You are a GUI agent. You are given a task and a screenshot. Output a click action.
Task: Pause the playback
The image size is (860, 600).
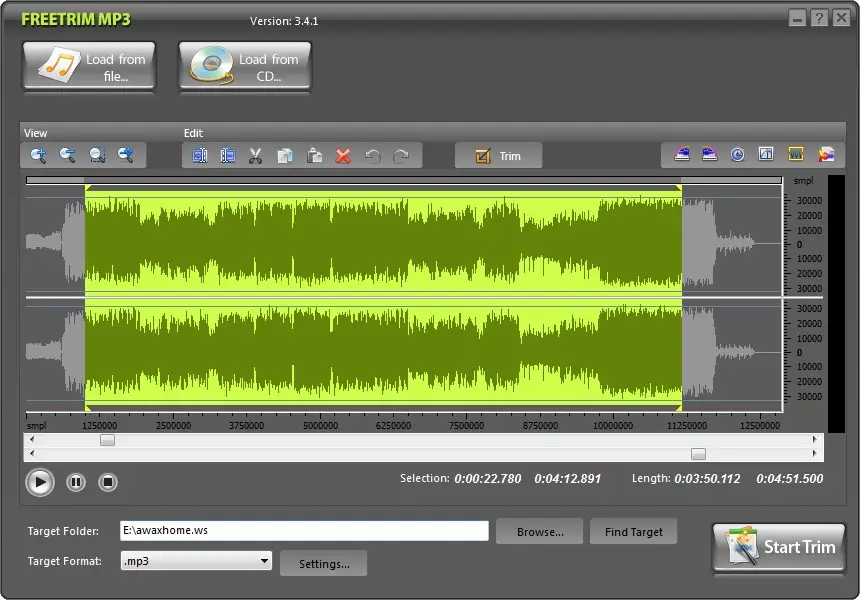coord(76,482)
